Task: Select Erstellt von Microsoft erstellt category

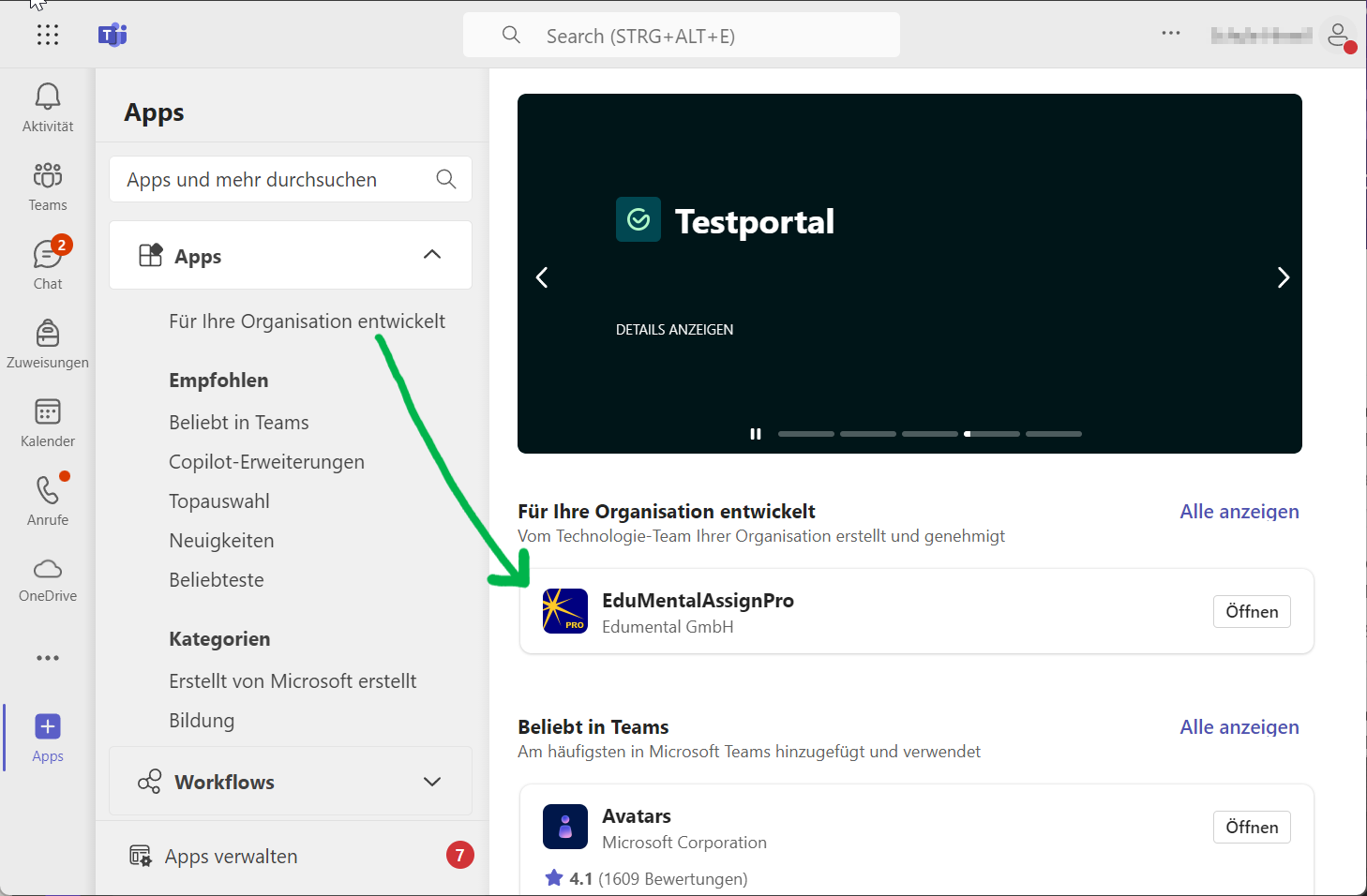Action: point(293,681)
